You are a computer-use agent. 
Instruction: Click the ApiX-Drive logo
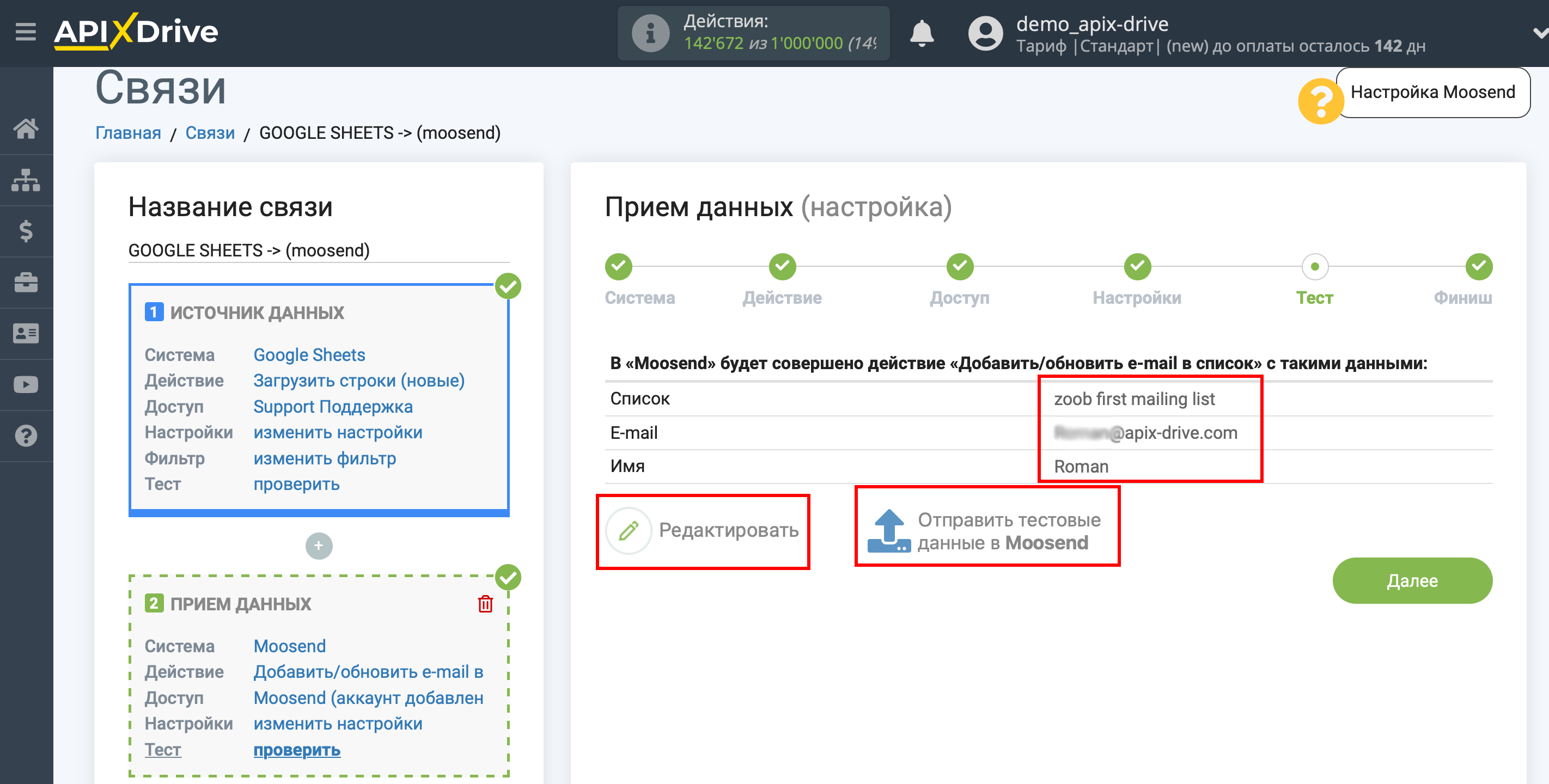coord(136,31)
